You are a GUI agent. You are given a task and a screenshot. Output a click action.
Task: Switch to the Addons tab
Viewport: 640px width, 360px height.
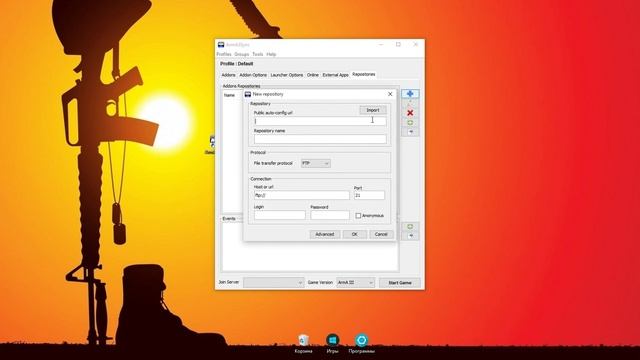pyautogui.click(x=228, y=75)
